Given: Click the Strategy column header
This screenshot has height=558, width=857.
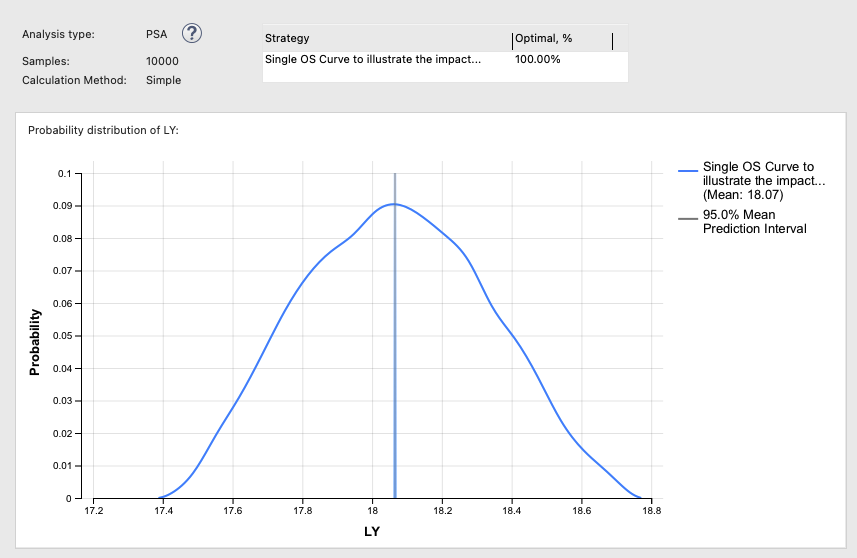Looking at the screenshot, I should [x=287, y=38].
